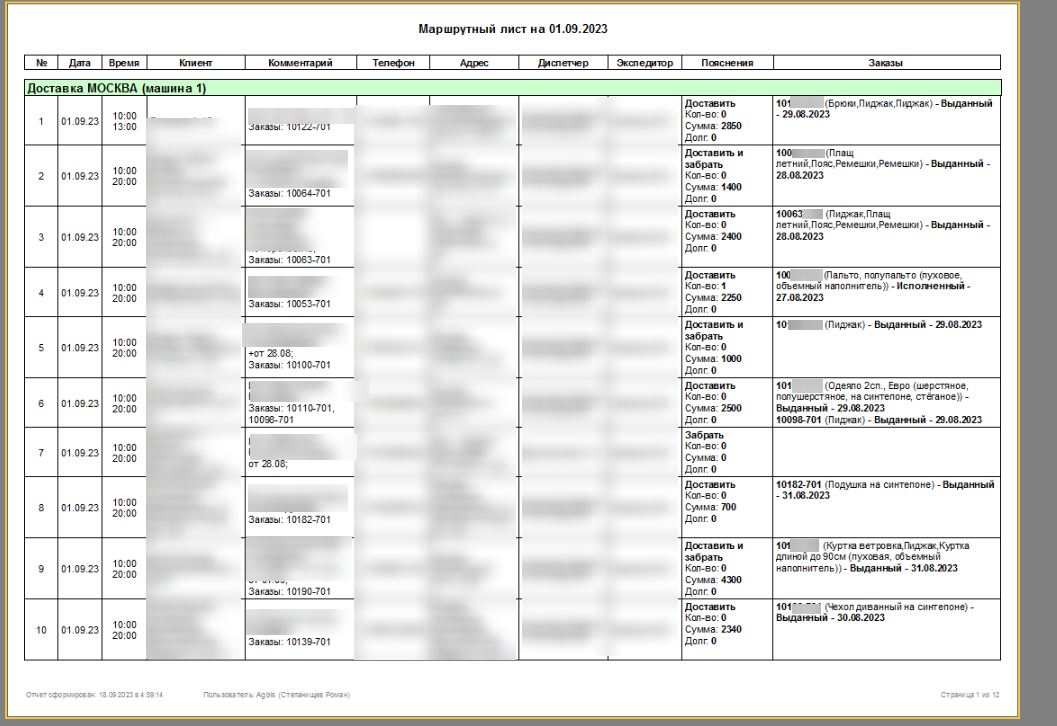Select the 'Экспедитор' column header
Viewport: 1057px width, 726px height.
click(x=644, y=63)
